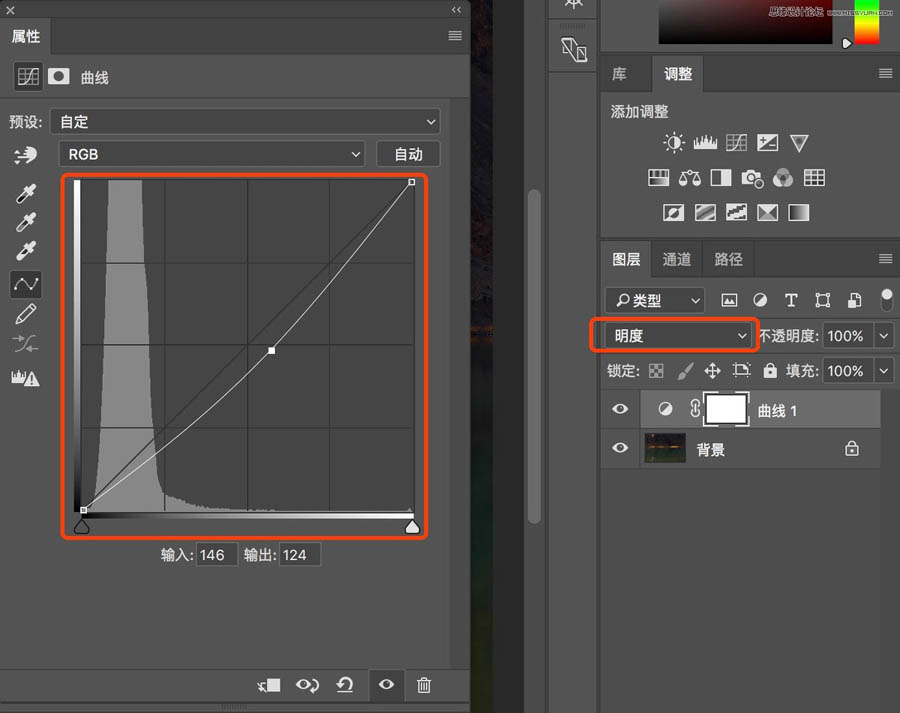This screenshot has width=900, height=713.
Task: Add Black & White adjustment
Action: tap(721, 178)
